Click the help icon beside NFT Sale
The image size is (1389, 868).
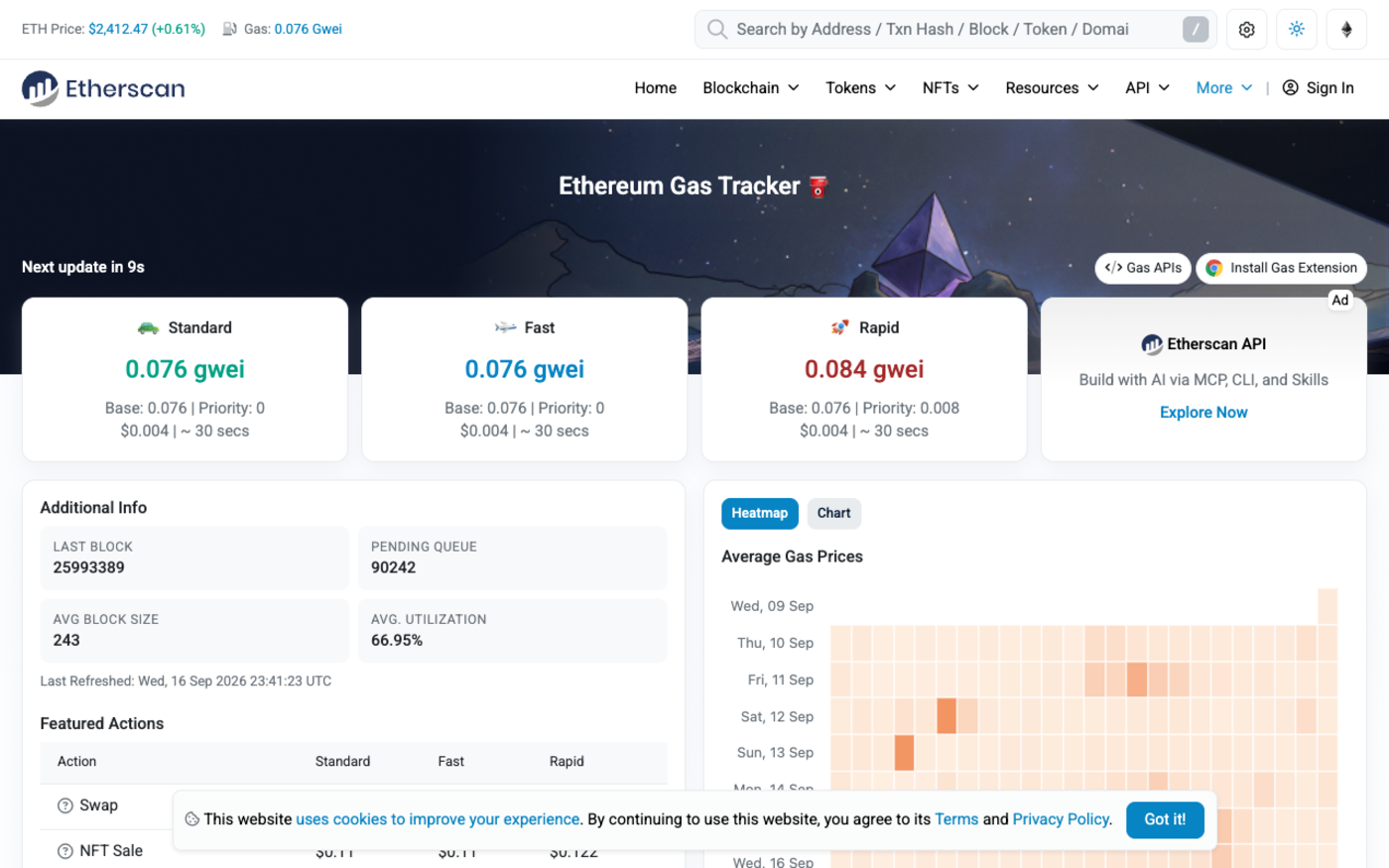[65, 851]
